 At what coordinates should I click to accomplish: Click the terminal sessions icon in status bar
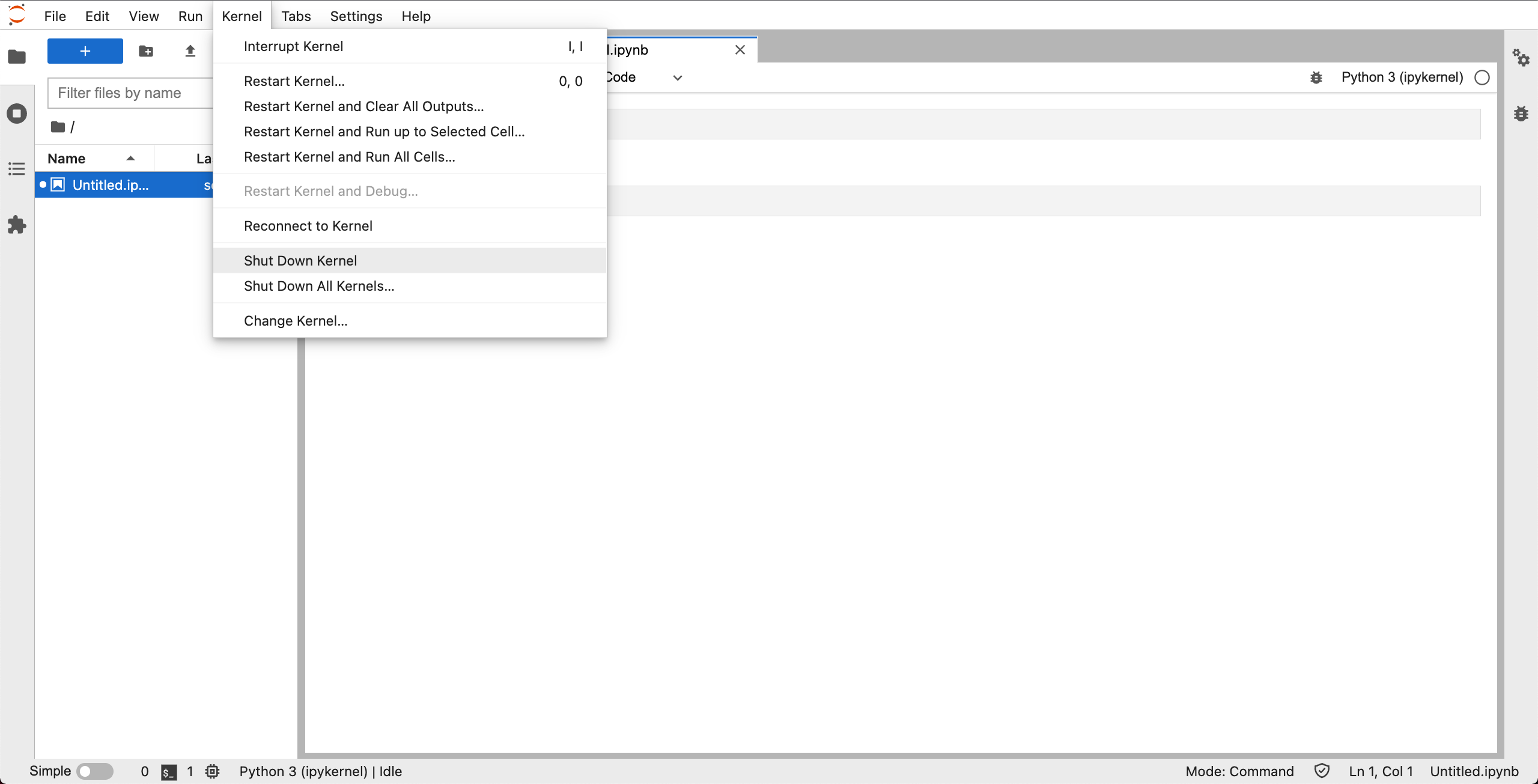coord(168,771)
